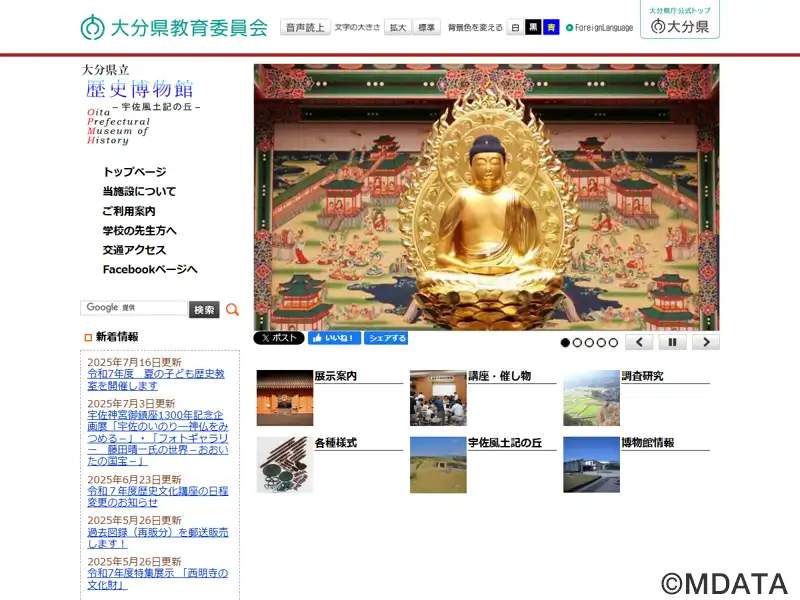Select fourth slideshow dot
This screenshot has height=600, width=800.
(x=602, y=342)
